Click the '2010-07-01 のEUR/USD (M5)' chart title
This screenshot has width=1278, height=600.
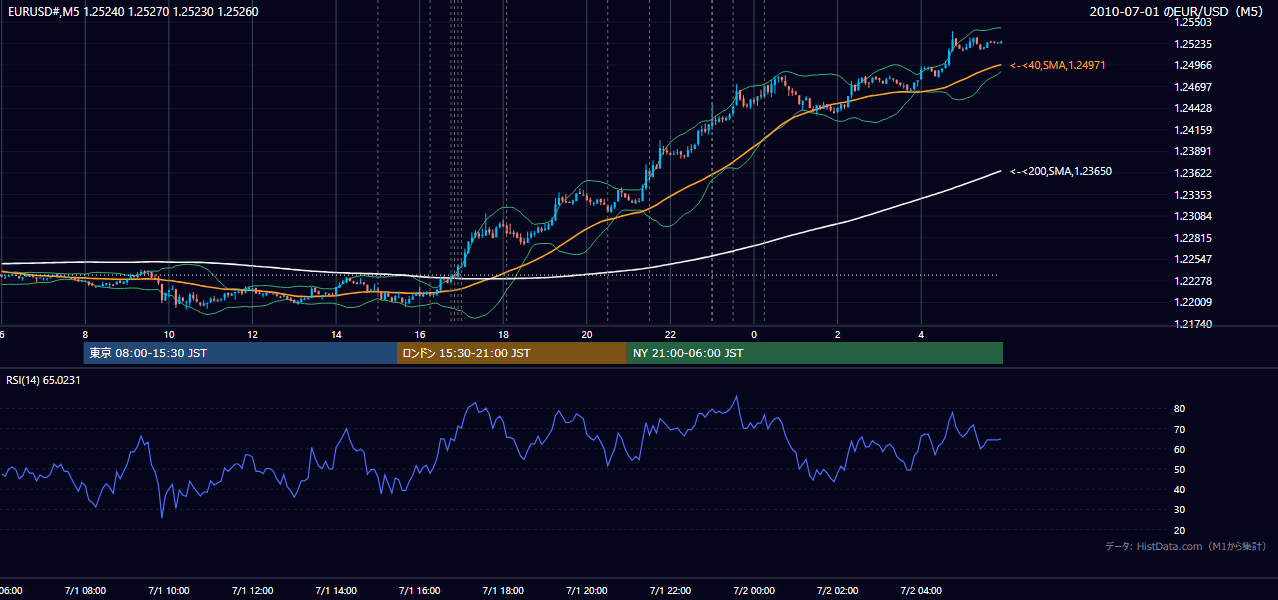pyautogui.click(x=1178, y=12)
